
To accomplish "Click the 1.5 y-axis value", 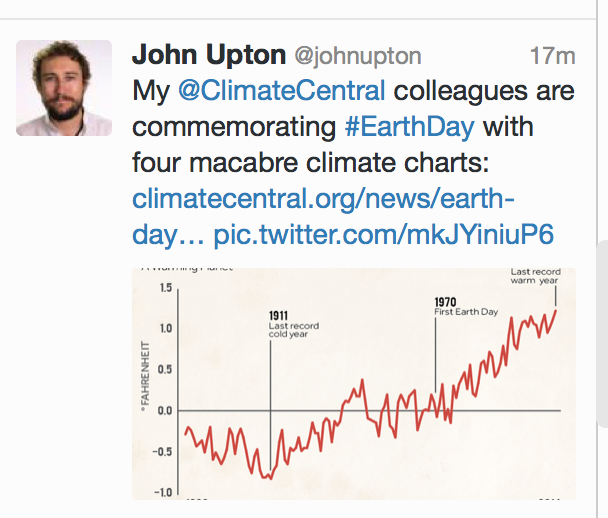I will tap(165, 288).
